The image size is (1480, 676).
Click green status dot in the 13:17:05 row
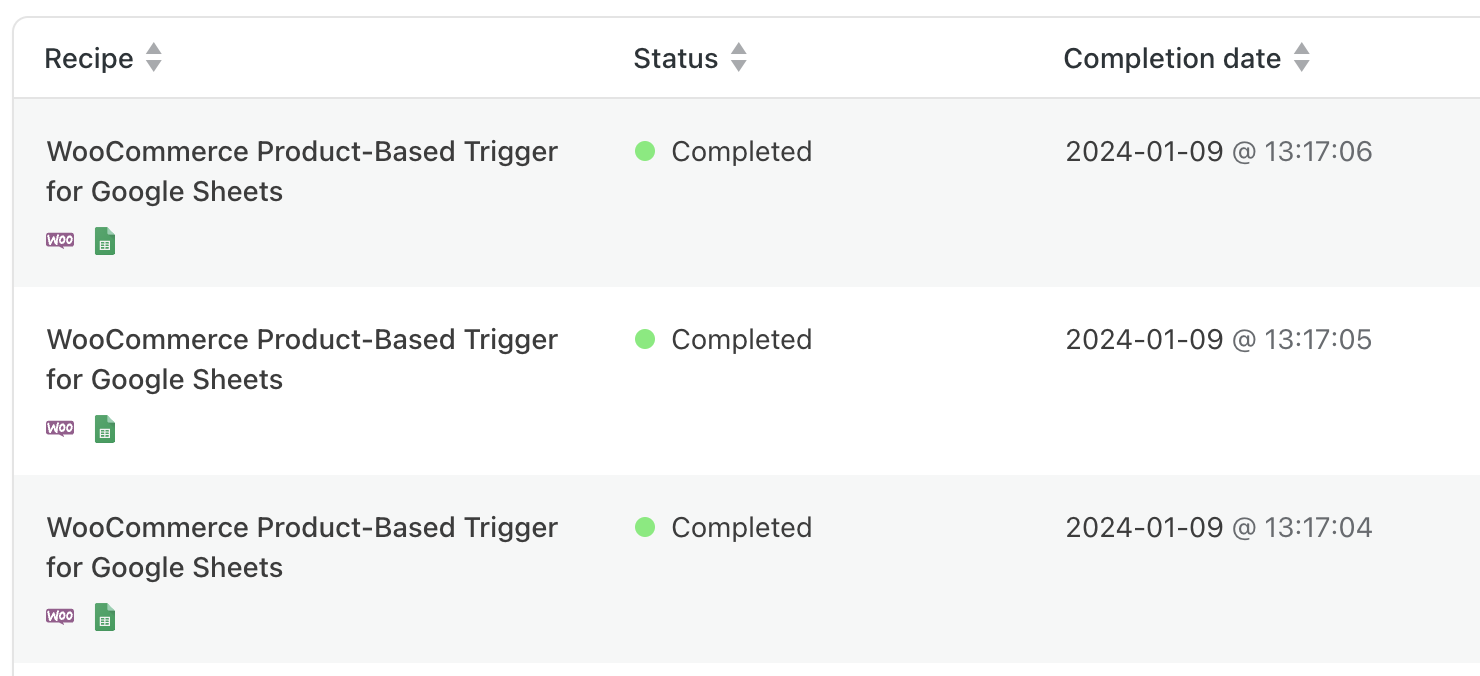(645, 340)
